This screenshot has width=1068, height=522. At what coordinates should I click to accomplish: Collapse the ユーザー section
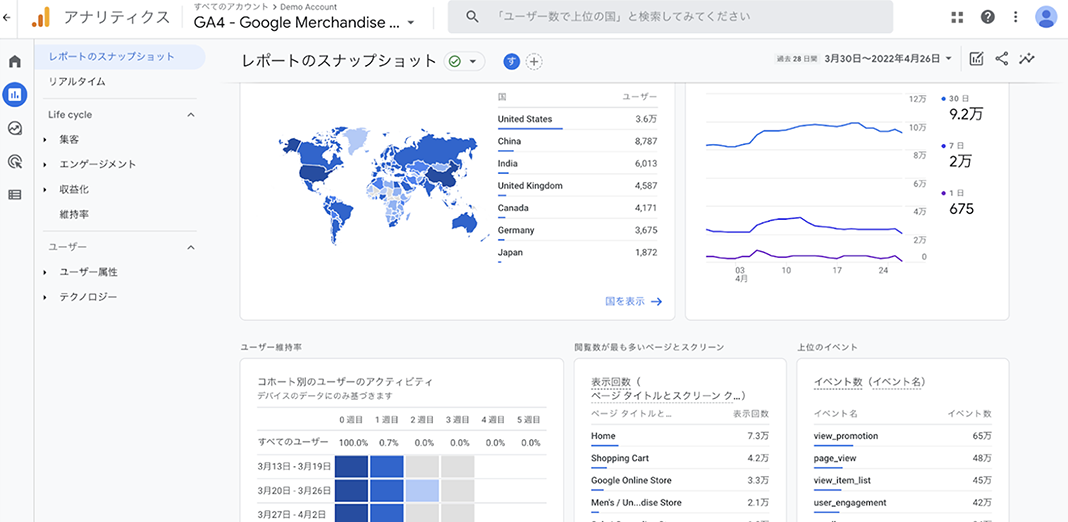(x=191, y=247)
